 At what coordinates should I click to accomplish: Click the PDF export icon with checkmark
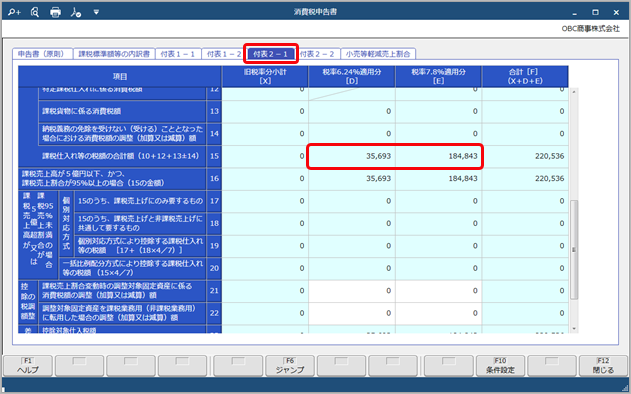coord(76,12)
